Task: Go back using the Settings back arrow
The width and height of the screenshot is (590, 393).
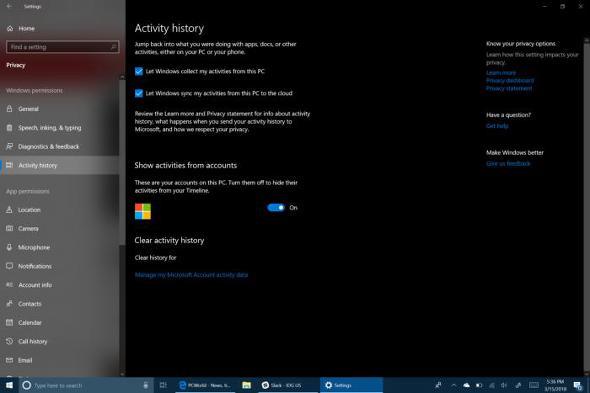Action: coord(9,6)
